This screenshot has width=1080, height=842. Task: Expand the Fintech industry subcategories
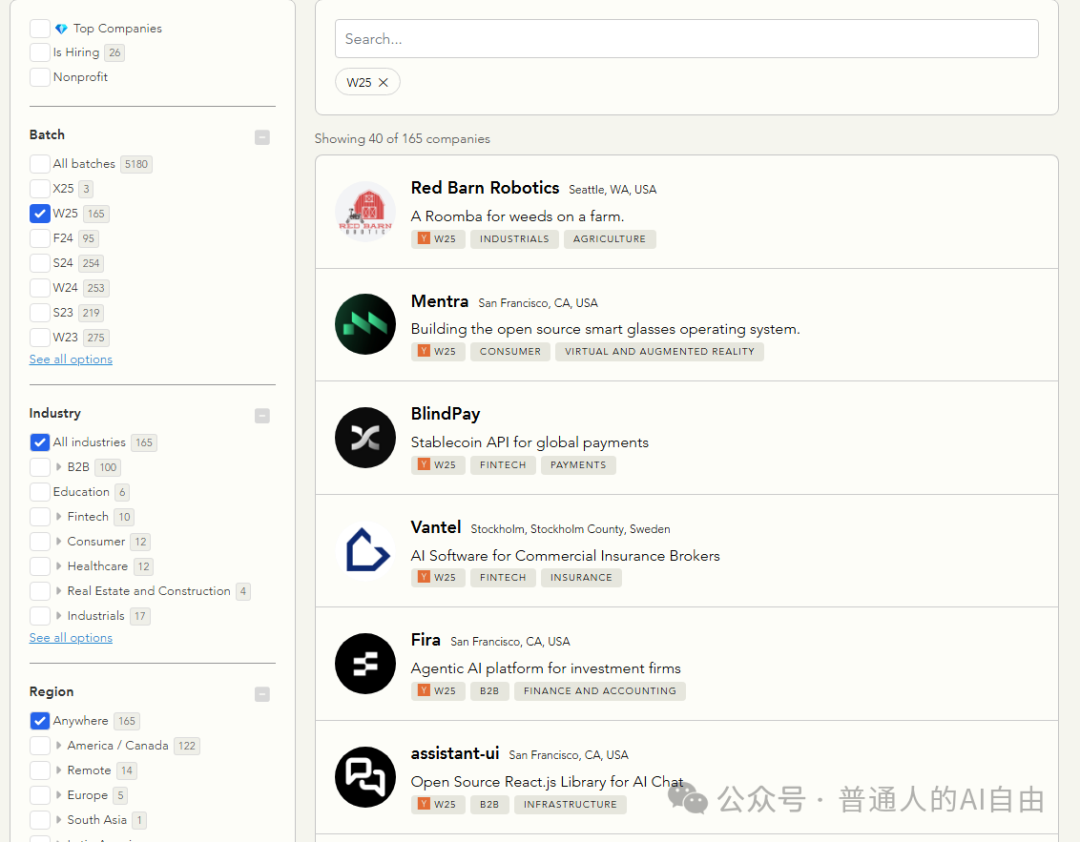59,517
